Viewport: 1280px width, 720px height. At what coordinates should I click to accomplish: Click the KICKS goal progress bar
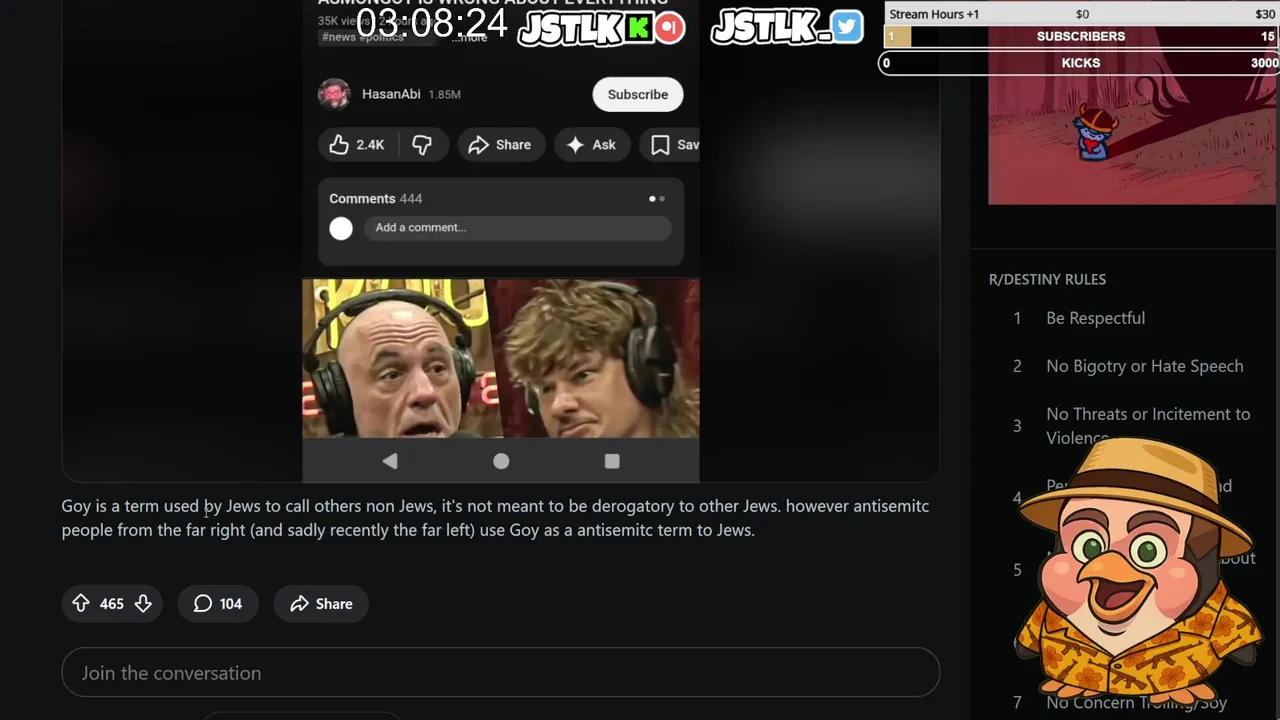click(1080, 63)
